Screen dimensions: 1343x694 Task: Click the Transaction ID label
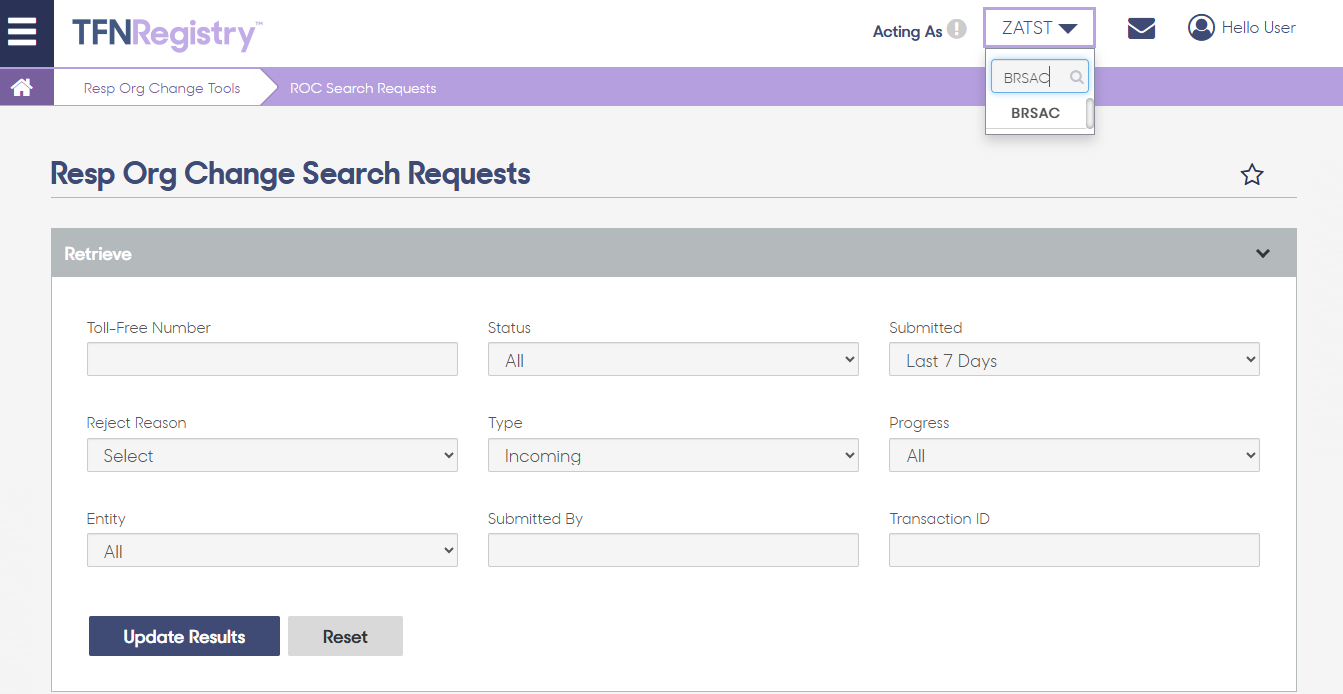(939, 519)
